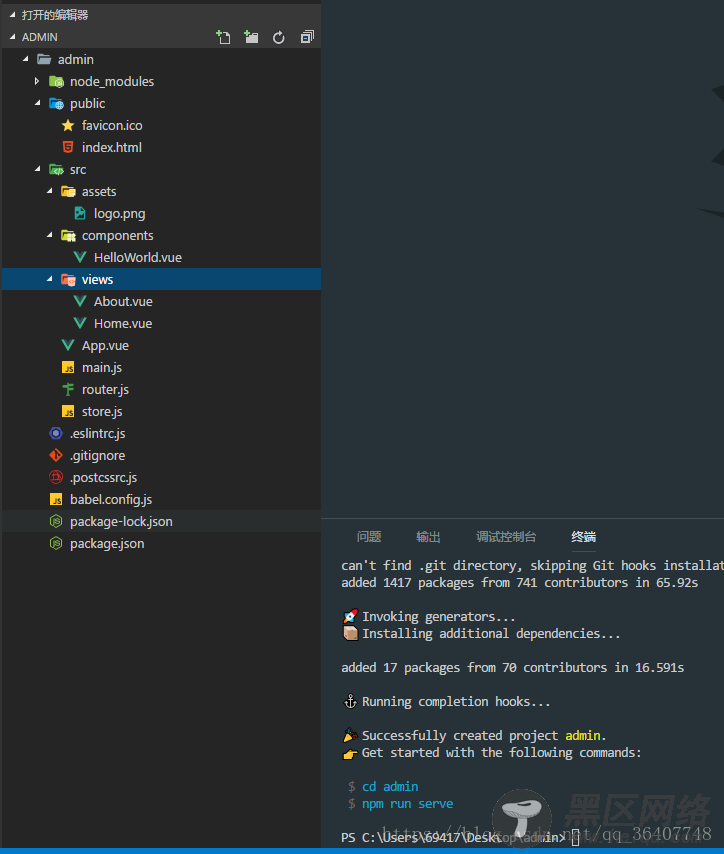Switch to the 问题 panel tab
Screen dimensions: 724x854
pyautogui.click(x=369, y=537)
